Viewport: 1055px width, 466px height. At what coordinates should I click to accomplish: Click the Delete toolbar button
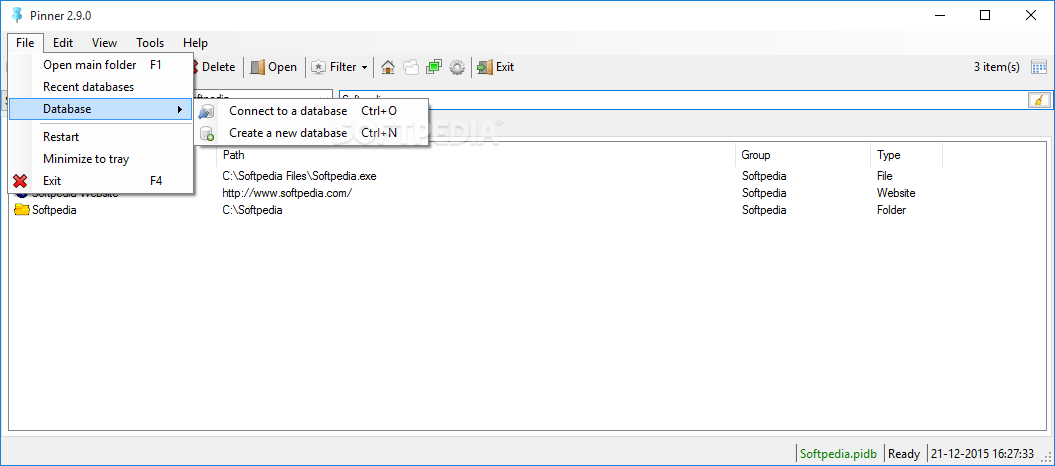click(x=215, y=67)
